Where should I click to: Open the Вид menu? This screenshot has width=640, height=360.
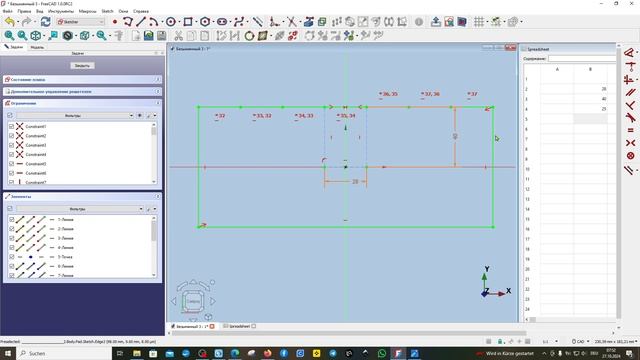tap(40, 11)
